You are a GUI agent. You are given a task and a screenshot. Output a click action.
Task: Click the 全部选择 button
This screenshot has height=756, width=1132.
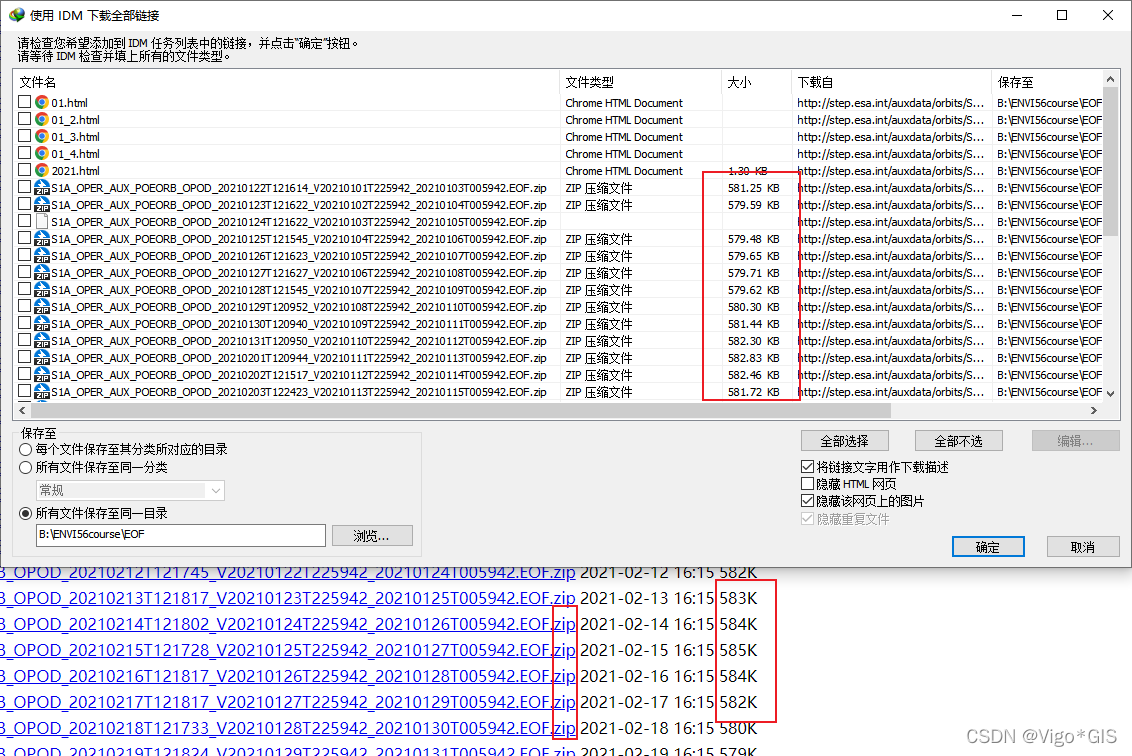point(845,441)
